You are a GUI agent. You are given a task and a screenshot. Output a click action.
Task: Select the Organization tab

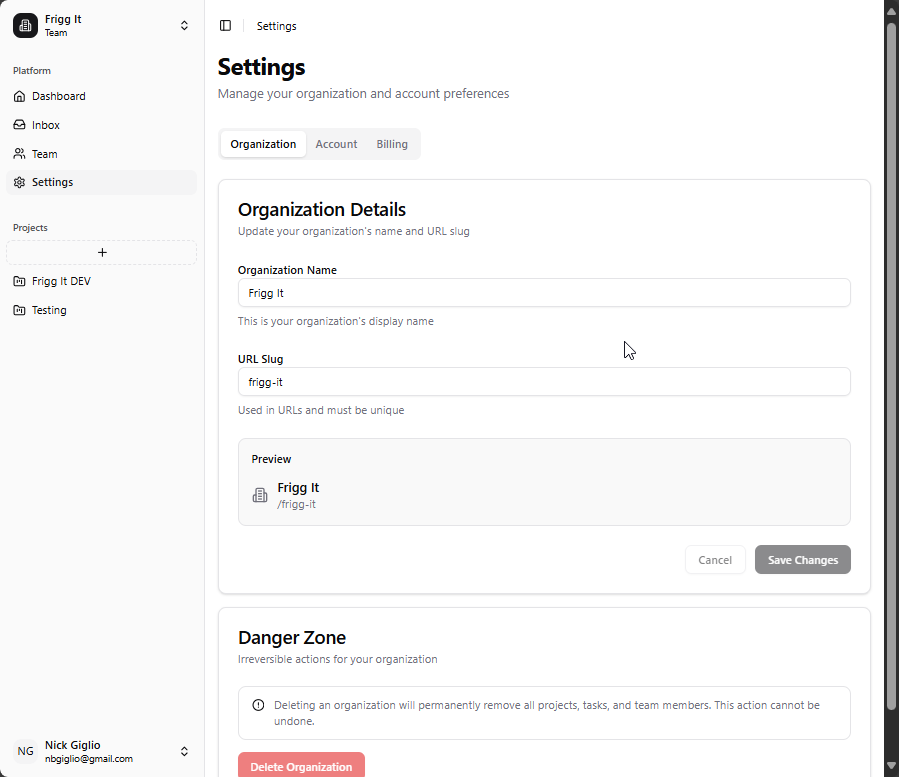[263, 144]
